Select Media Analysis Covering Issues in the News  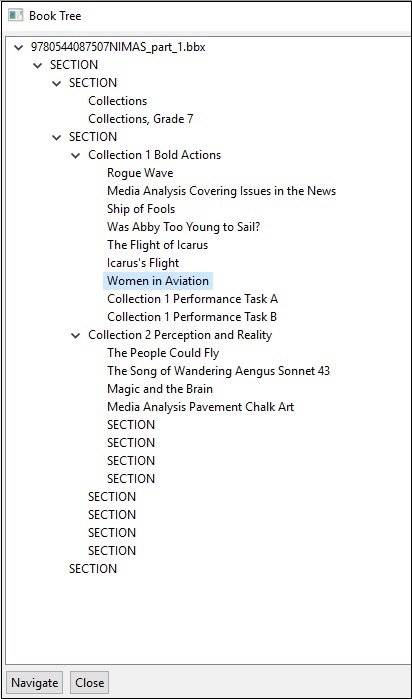[x=222, y=191]
